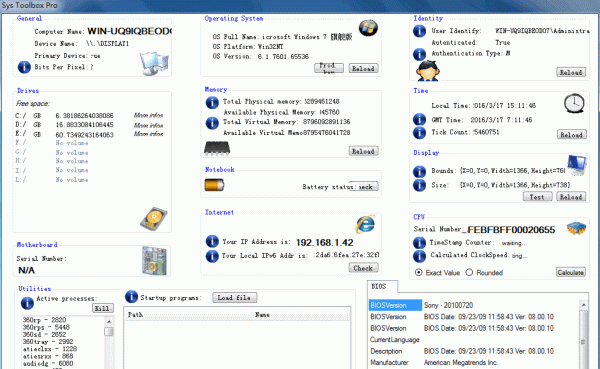600x369 pixels.
Task: Select the audiodg - 6080 process
Action: (47, 364)
